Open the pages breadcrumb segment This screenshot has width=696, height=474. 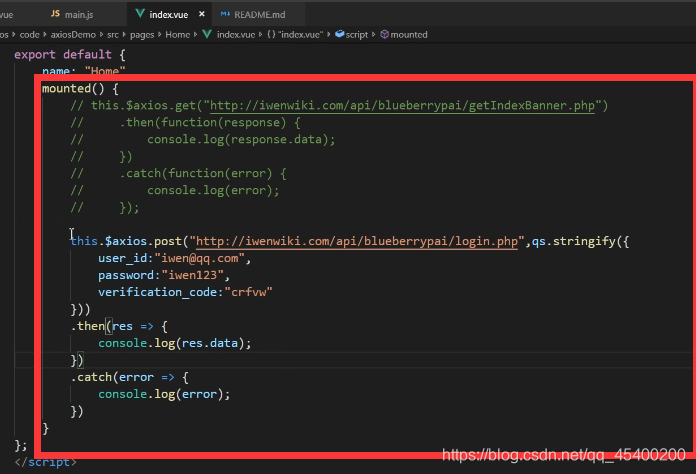click(x=142, y=35)
